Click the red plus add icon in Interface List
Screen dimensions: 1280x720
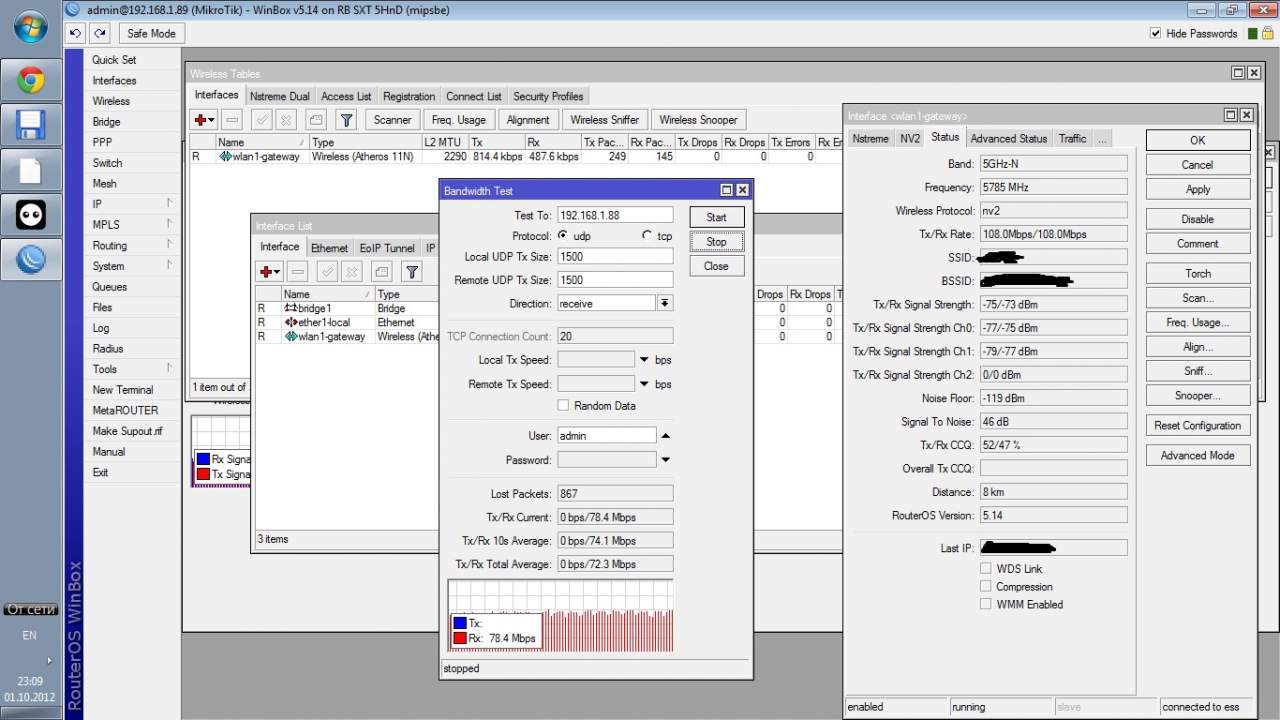pos(266,272)
